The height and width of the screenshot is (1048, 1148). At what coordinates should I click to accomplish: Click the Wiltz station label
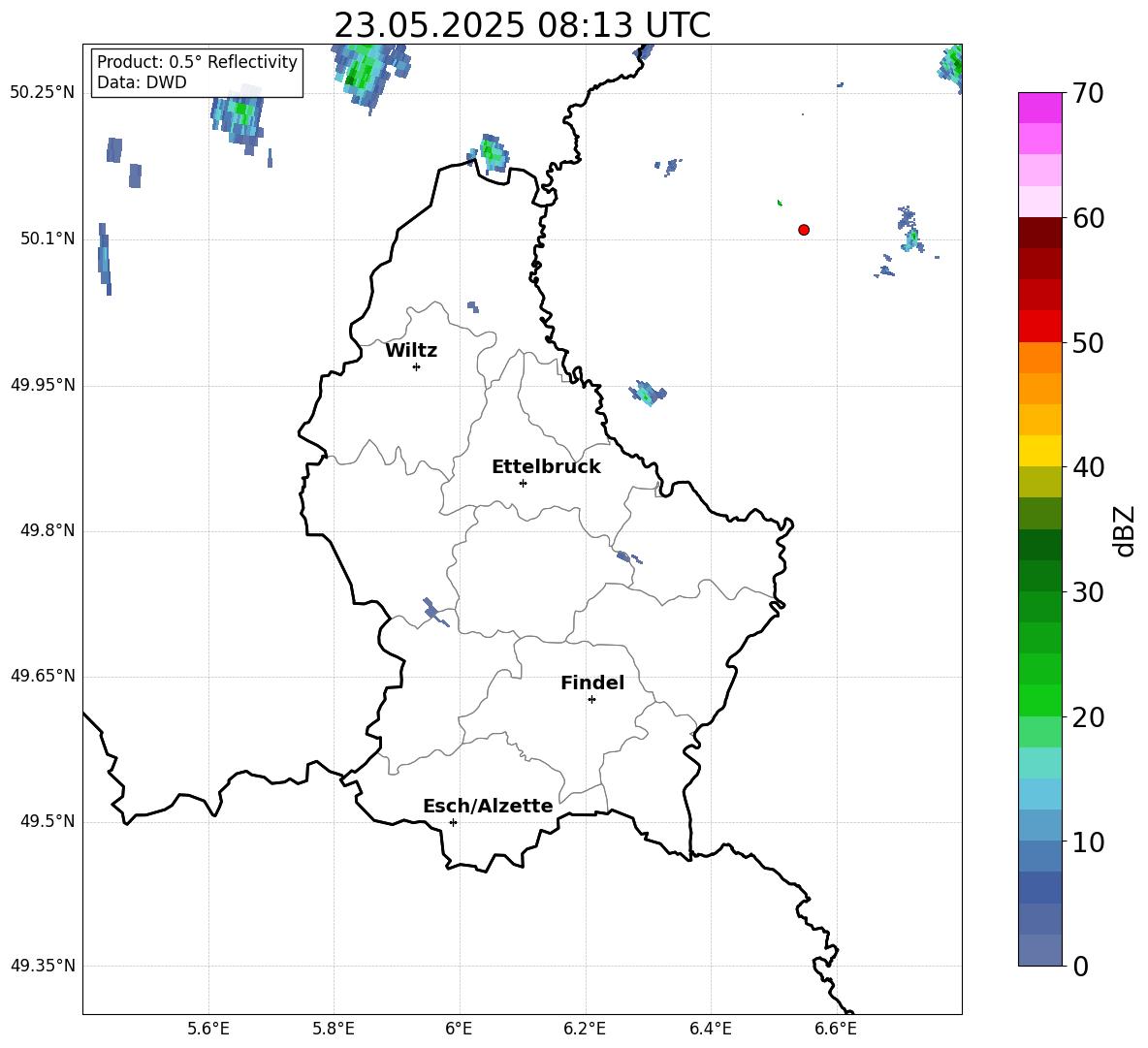tap(411, 351)
